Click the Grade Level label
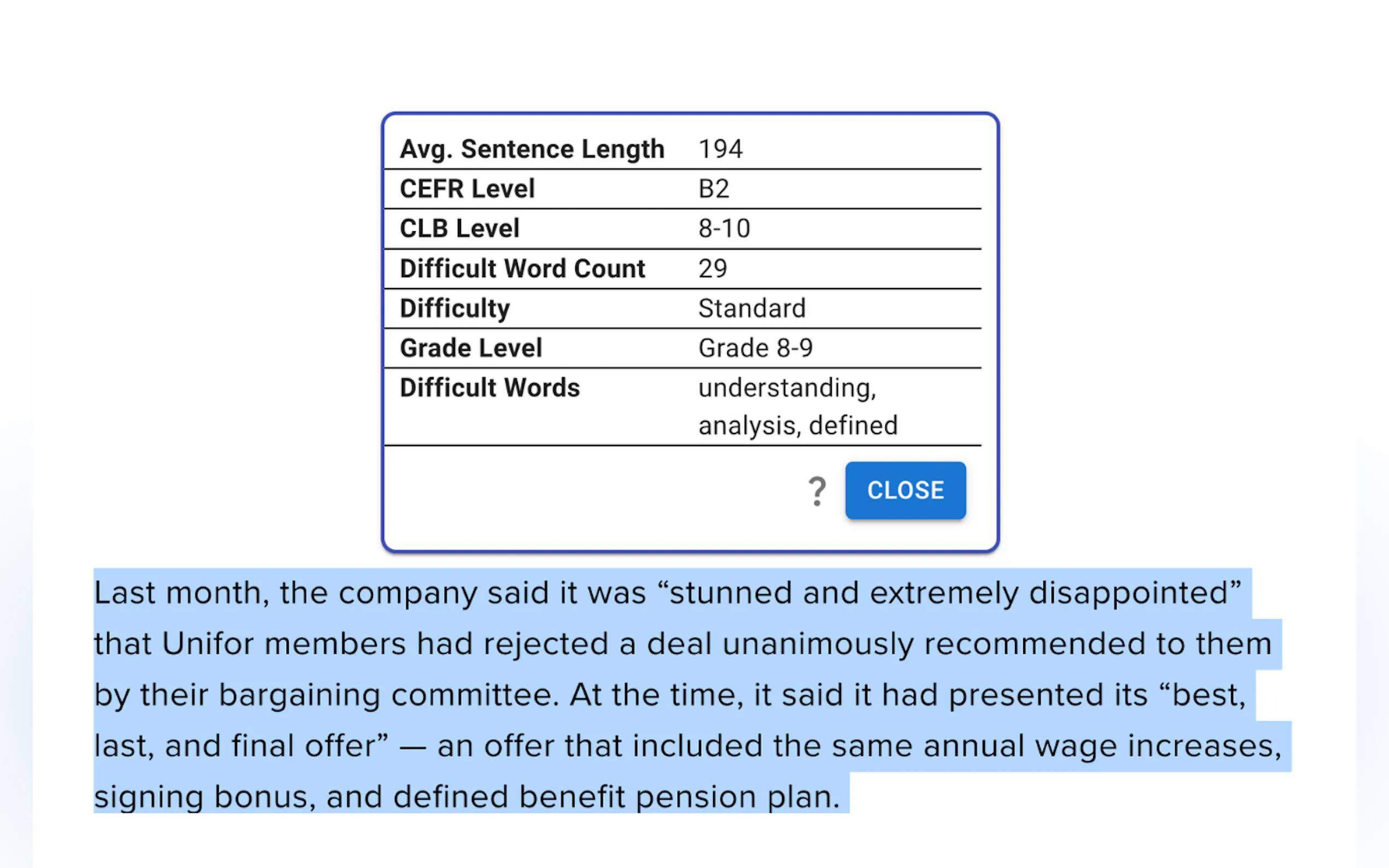Image resolution: width=1389 pixels, height=868 pixels. [470, 348]
